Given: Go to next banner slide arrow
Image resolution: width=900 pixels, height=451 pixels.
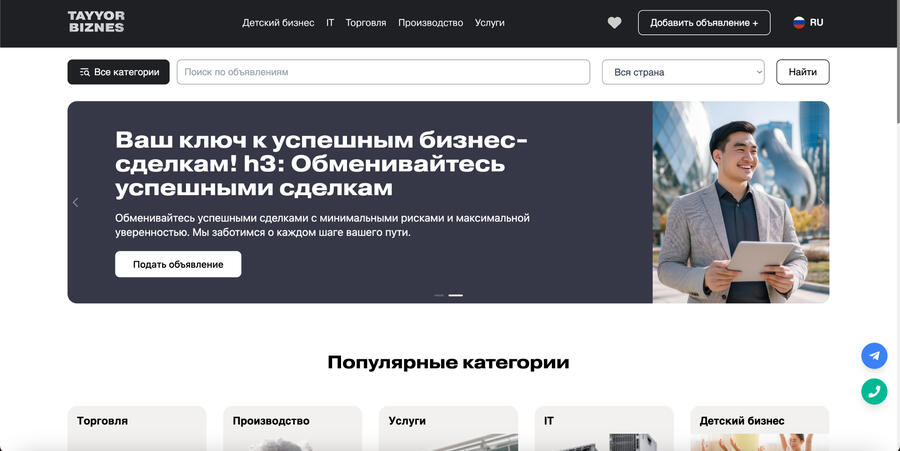Looking at the screenshot, I should (821, 202).
